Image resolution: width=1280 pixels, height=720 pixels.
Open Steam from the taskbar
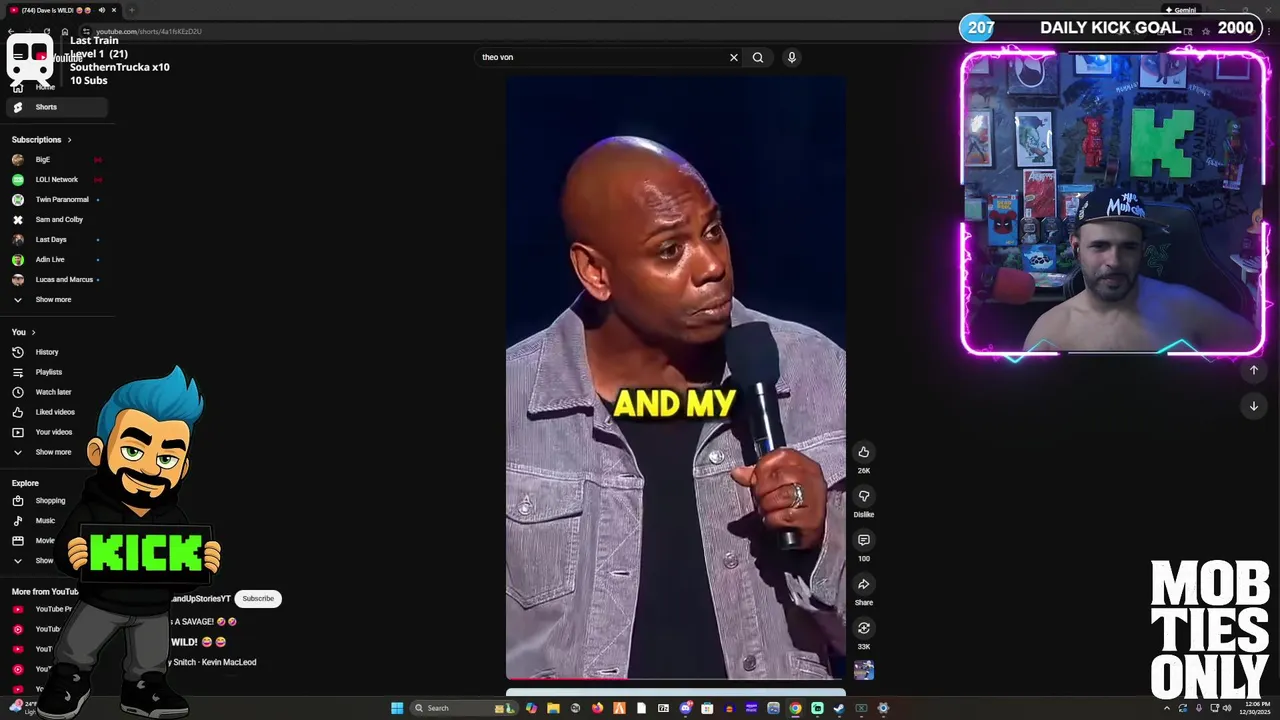click(839, 708)
